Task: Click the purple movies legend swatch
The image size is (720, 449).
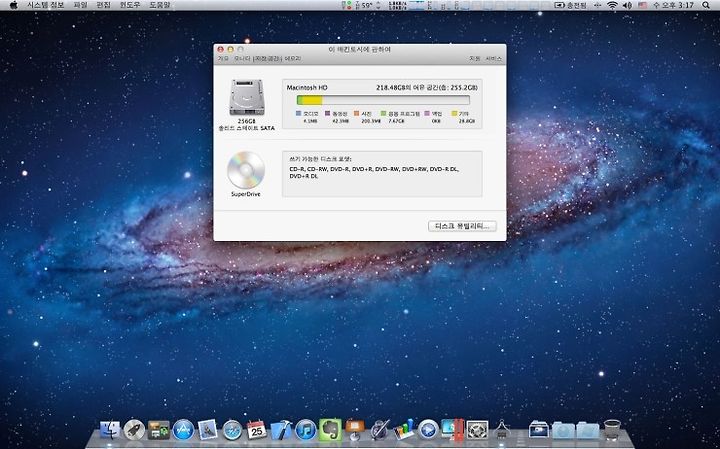Action: 328,113
